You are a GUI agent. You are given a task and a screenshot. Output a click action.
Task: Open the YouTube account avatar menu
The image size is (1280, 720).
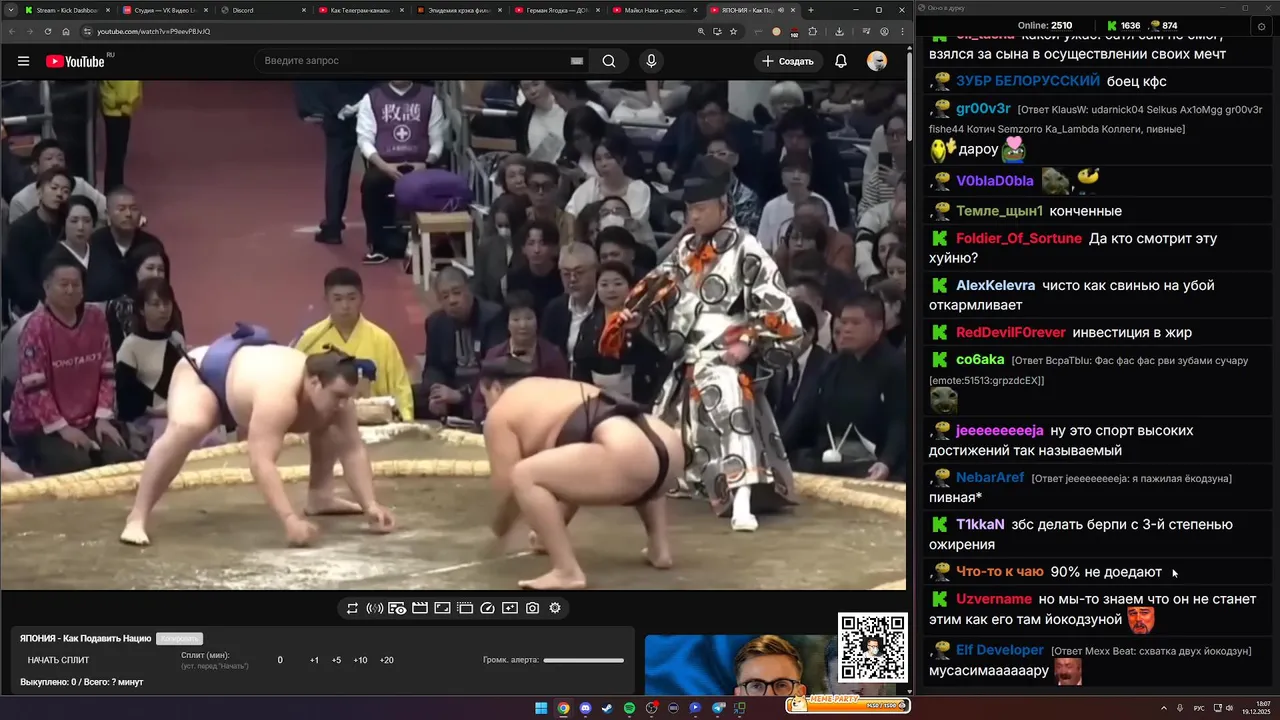pos(877,61)
